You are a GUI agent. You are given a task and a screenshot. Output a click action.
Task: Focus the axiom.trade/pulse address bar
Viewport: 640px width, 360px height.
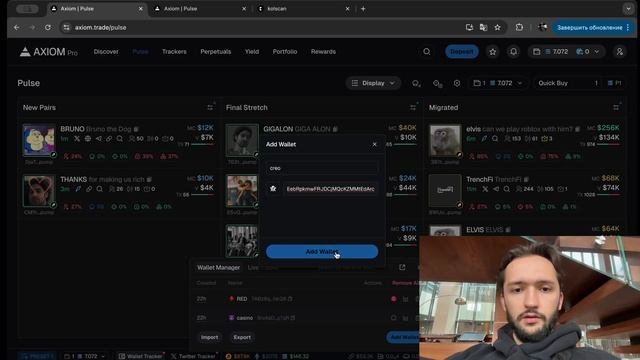pyautogui.click(x=261, y=27)
